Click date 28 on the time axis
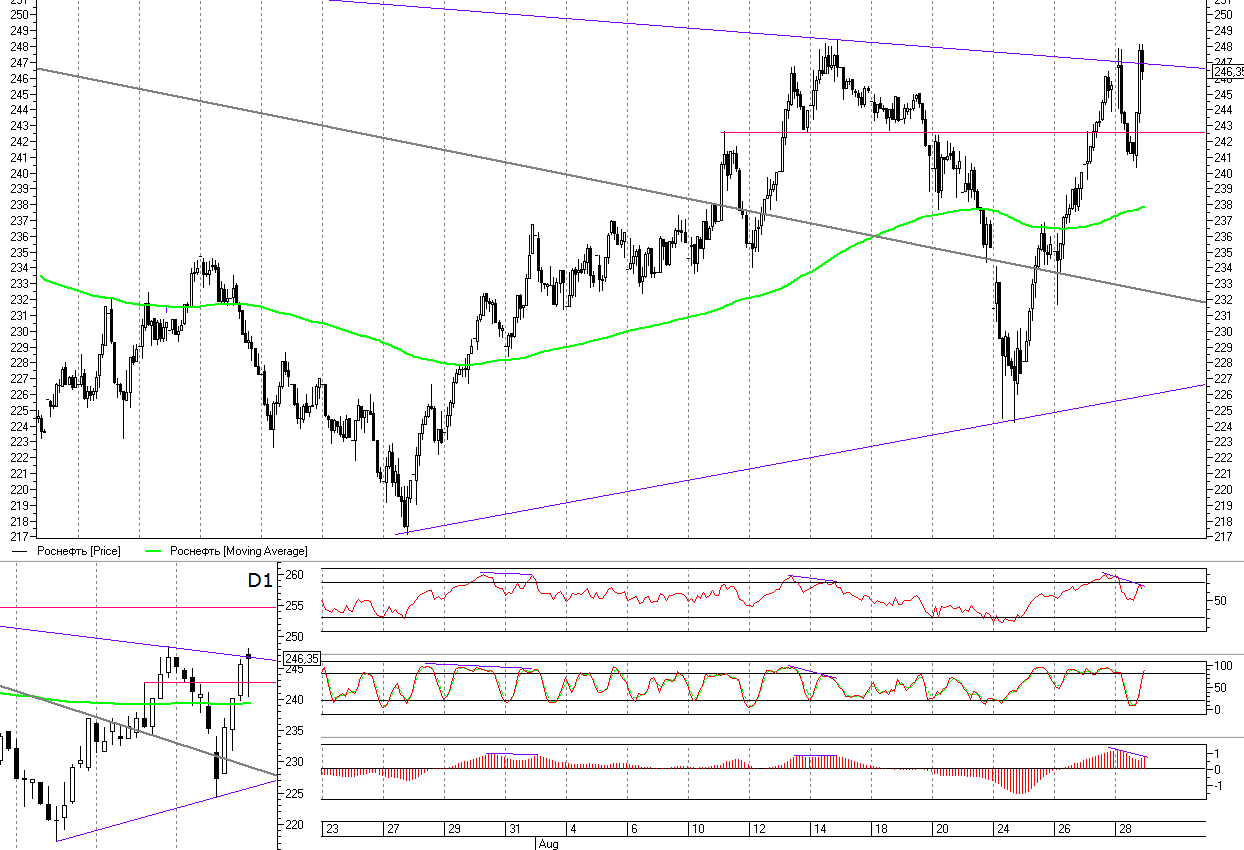 (1124, 829)
